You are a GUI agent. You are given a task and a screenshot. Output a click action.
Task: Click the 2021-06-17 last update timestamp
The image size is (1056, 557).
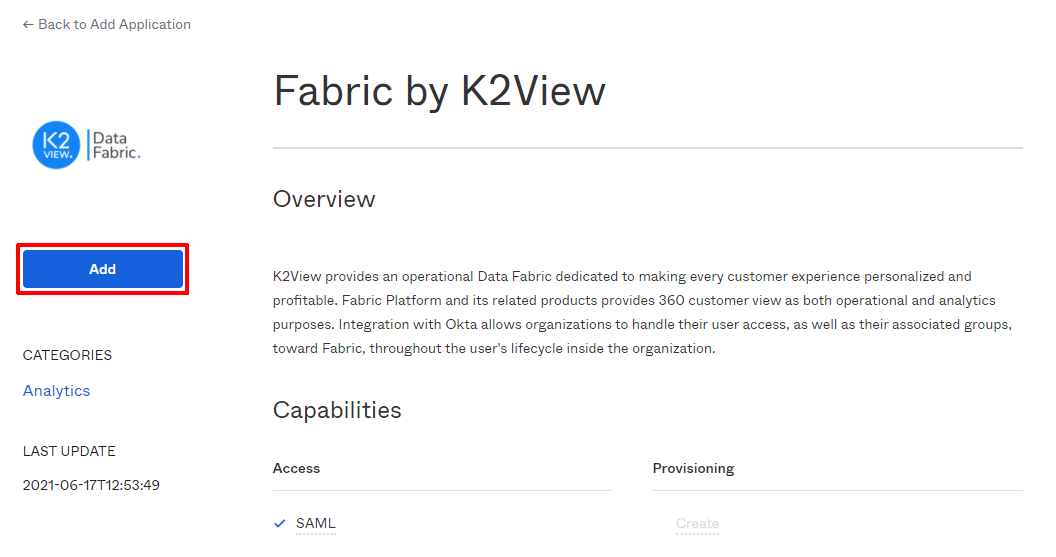pos(91,485)
